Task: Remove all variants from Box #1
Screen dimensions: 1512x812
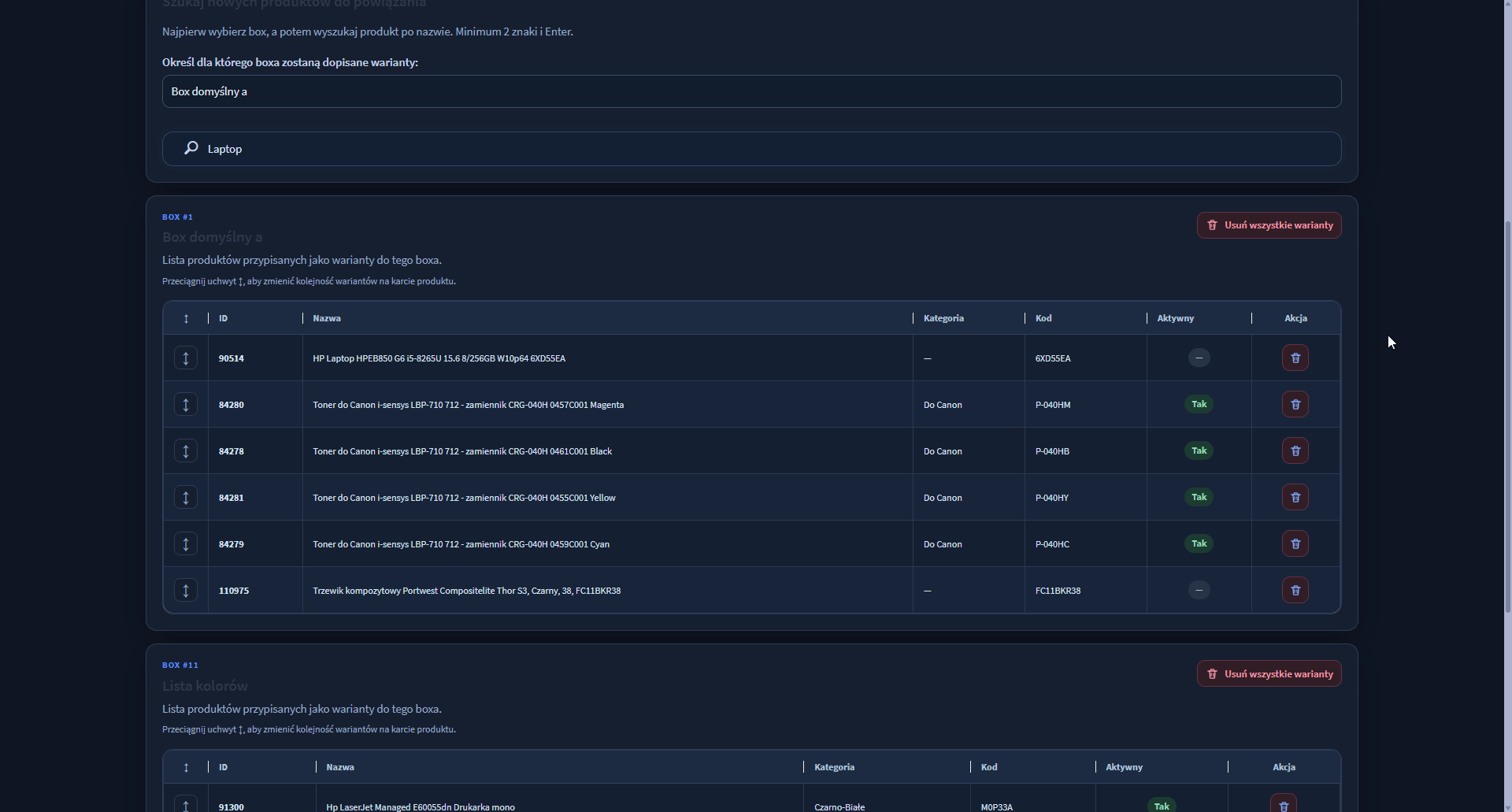Action: [1269, 225]
